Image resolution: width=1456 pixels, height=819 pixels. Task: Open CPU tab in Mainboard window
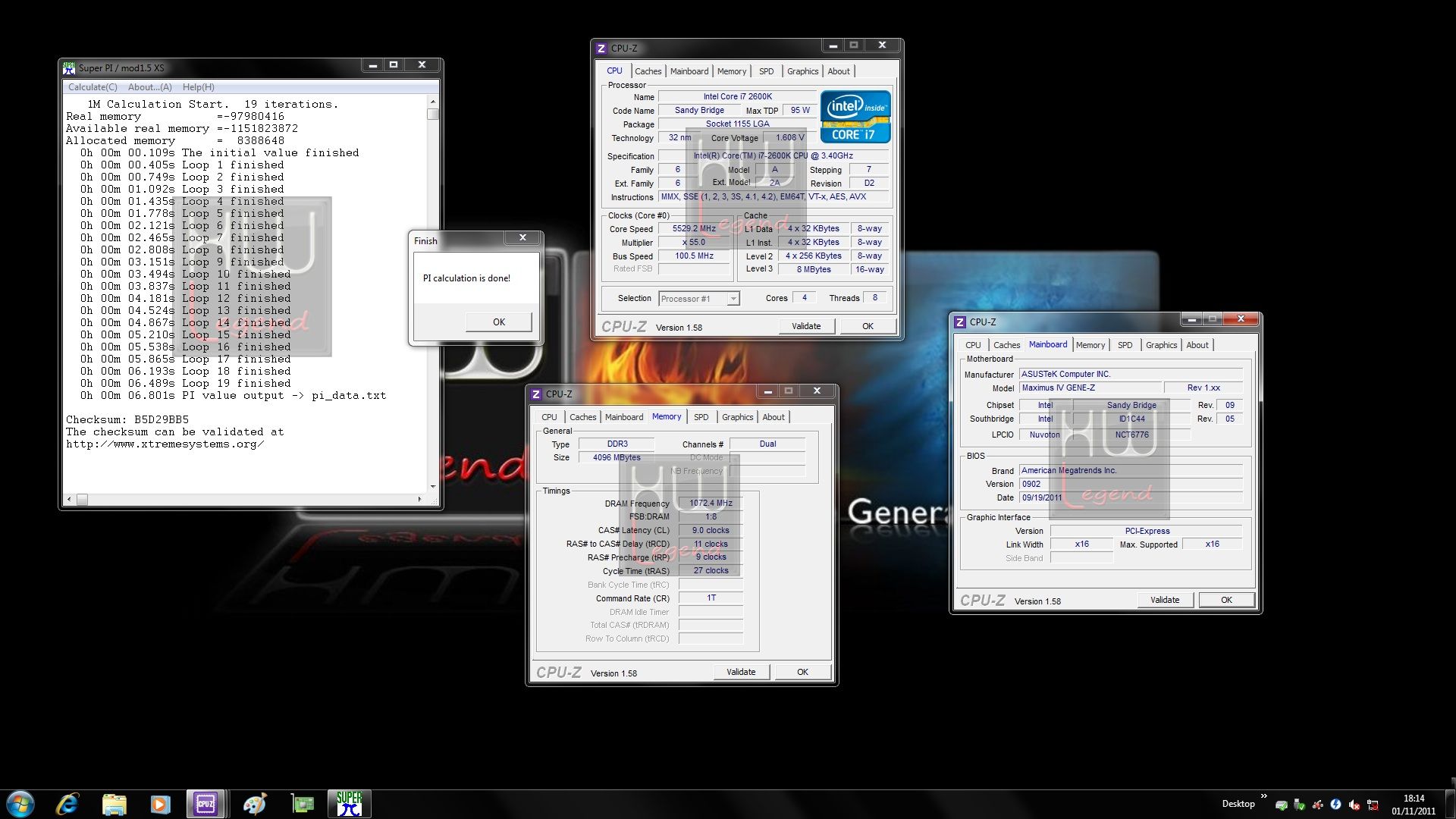tap(973, 345)
